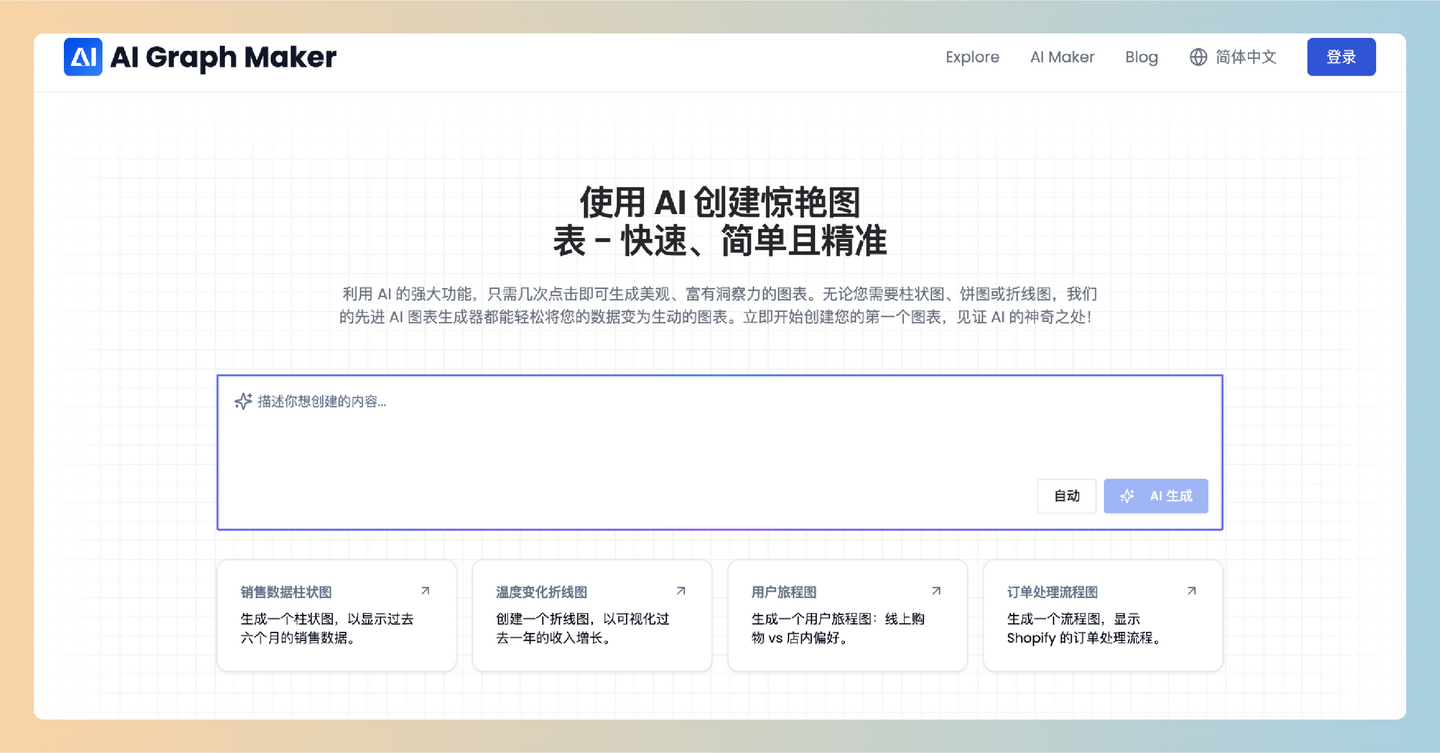This screenshot has width=1440, height=753.
Task: Click the sparkle icon in the prompt box
Action: [242, 400]
